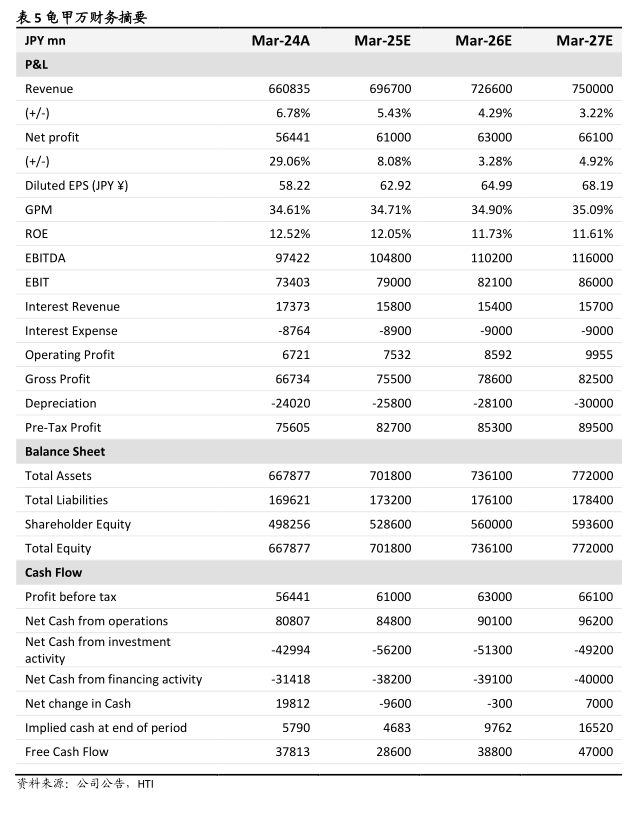The image size is (638, 829).
Task: Click the Depreciation value -30000
Action: (x=594, y=403)
